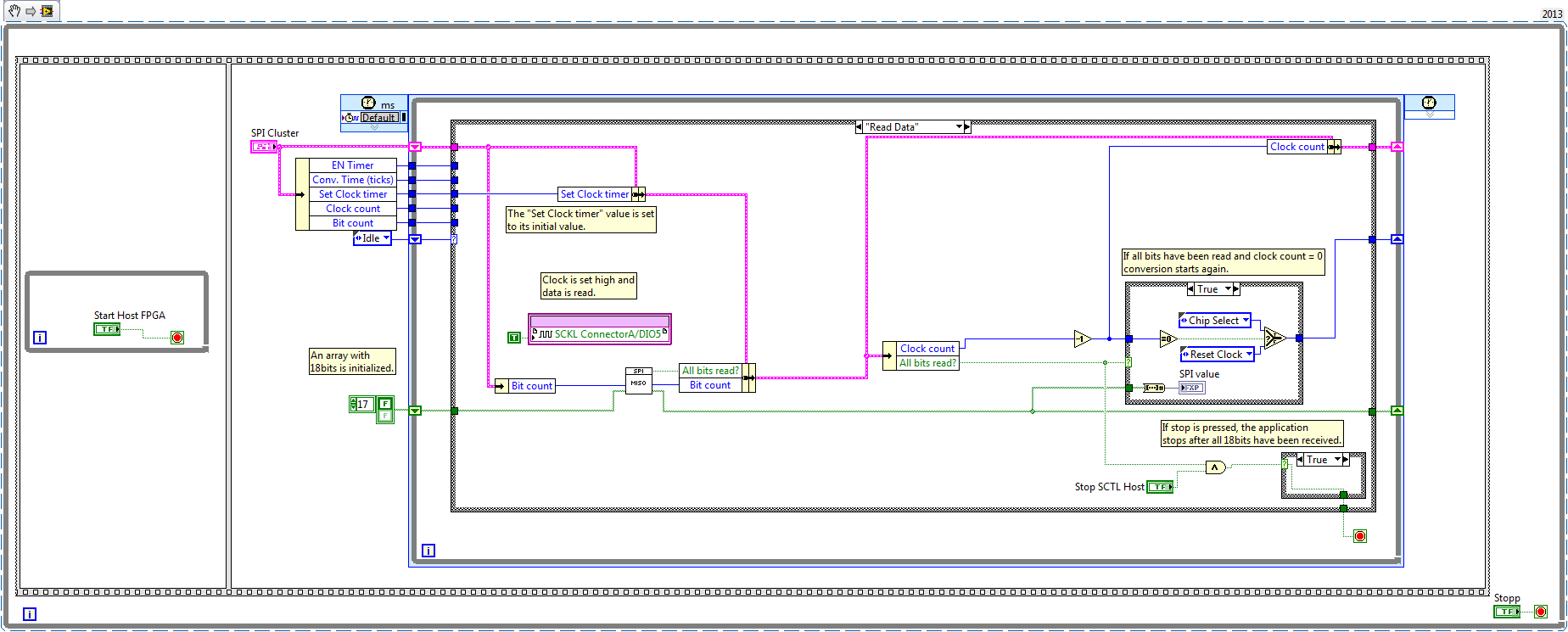The width and height of the screenshot is (1568, 632).
Task: Select the AND gate function
Action: click(1215, 467)
